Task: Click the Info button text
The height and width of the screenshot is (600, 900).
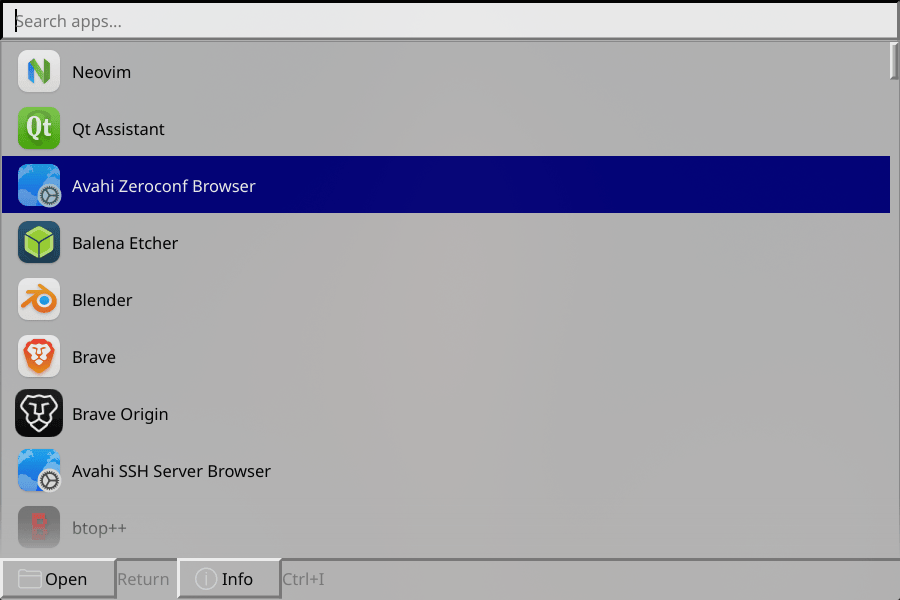Action: pos(237,579)
